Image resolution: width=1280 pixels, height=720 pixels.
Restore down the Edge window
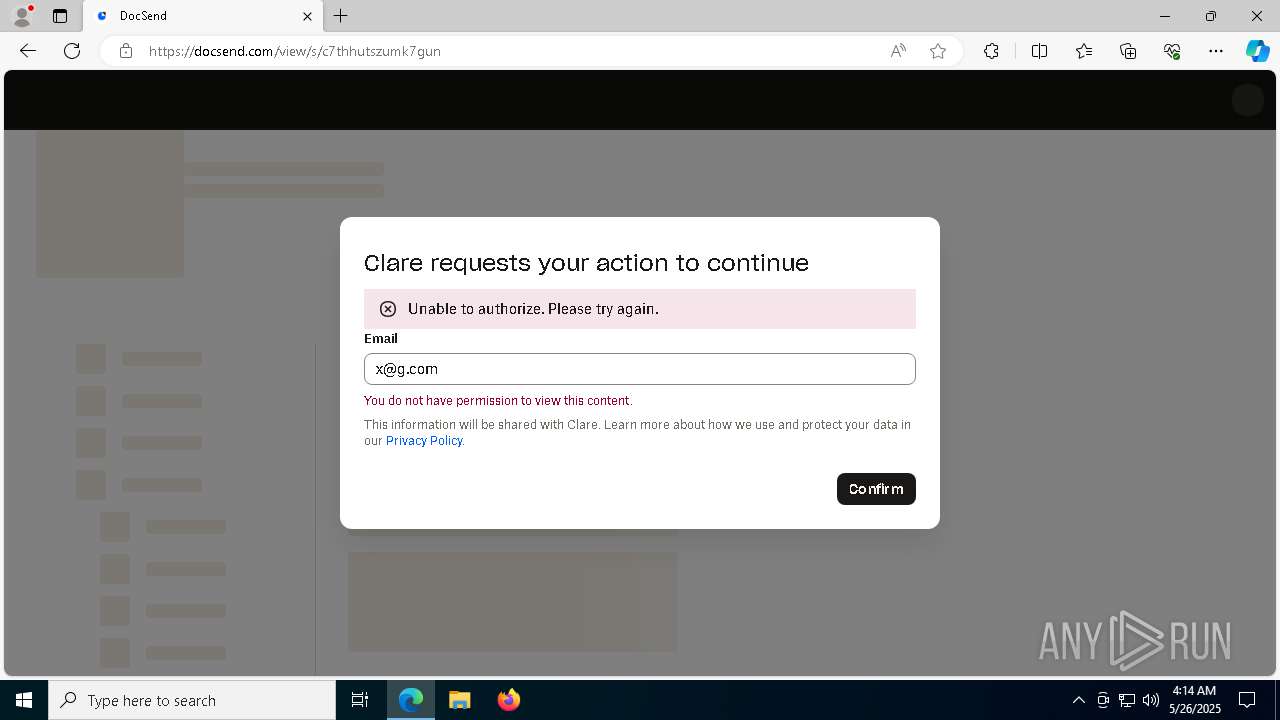click(1211, 16)
